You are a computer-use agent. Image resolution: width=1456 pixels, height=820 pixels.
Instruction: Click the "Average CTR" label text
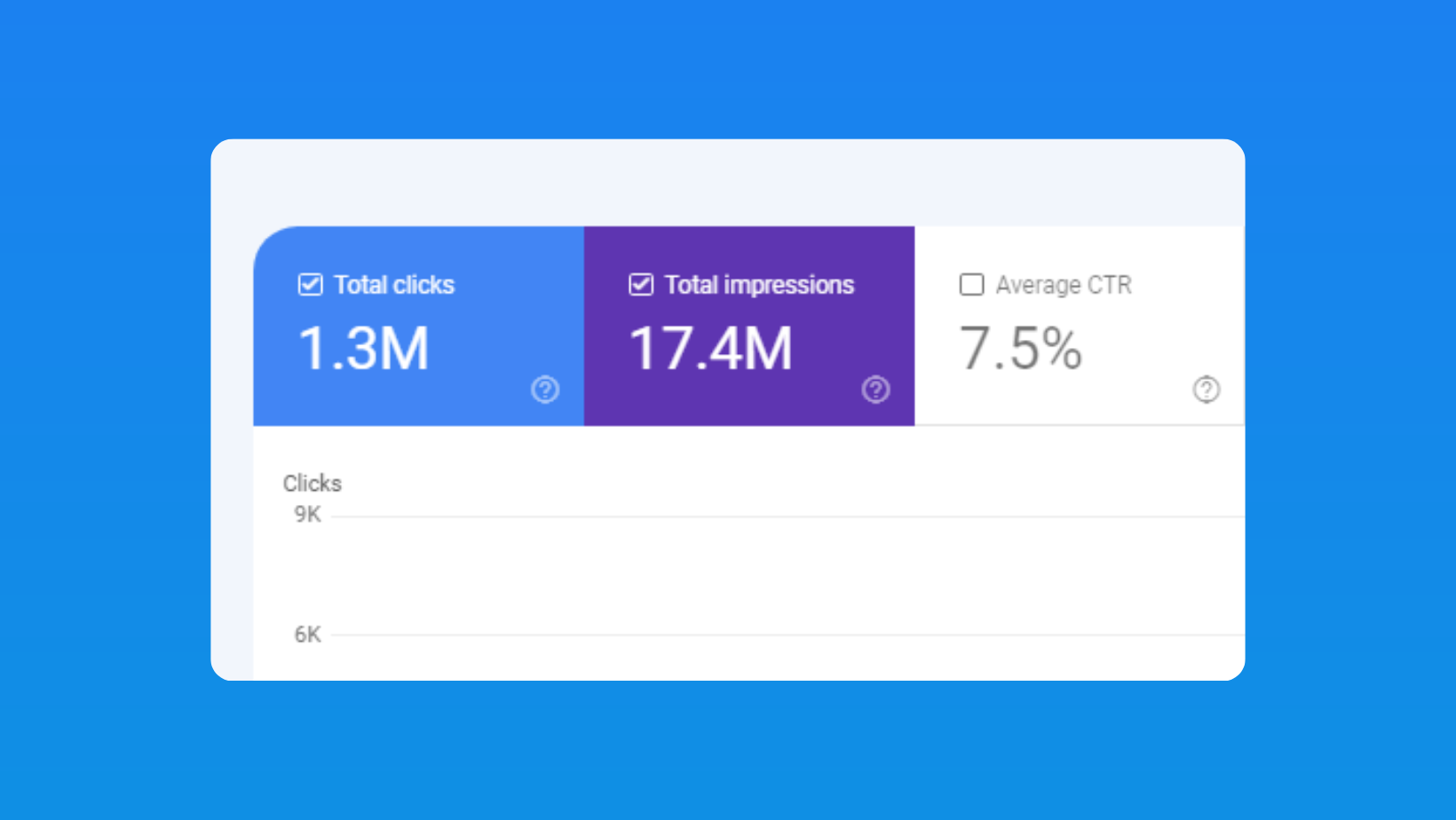click(x=1064, y=285)
